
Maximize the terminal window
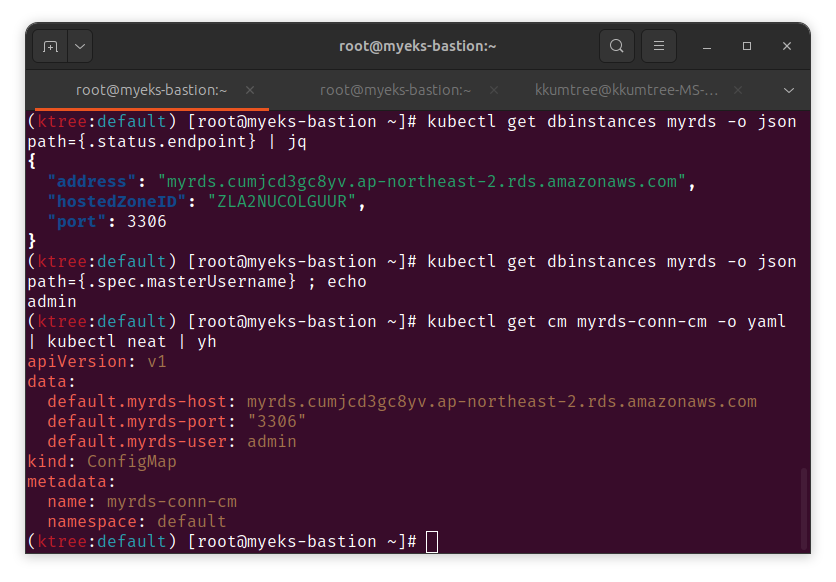click(747, 46)
